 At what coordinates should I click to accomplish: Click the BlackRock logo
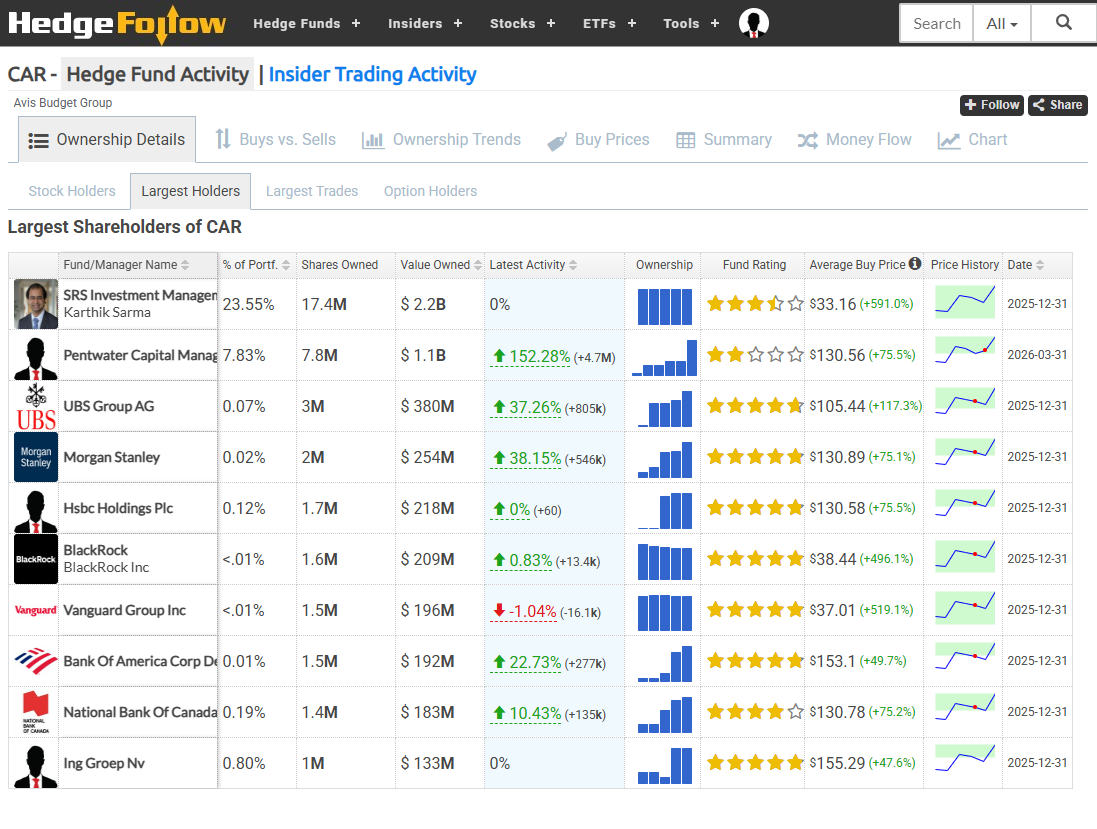click(x=36, y=560)
